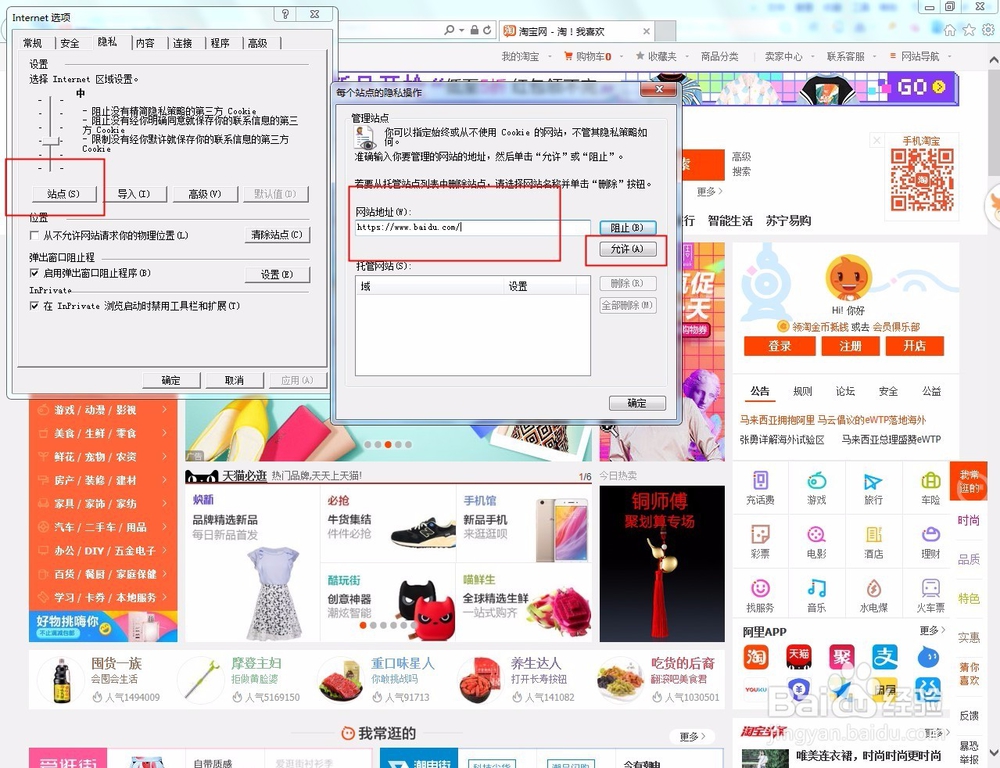Click the orange 开店 button
Screen dimensions: 1000x768
point(915,346)
